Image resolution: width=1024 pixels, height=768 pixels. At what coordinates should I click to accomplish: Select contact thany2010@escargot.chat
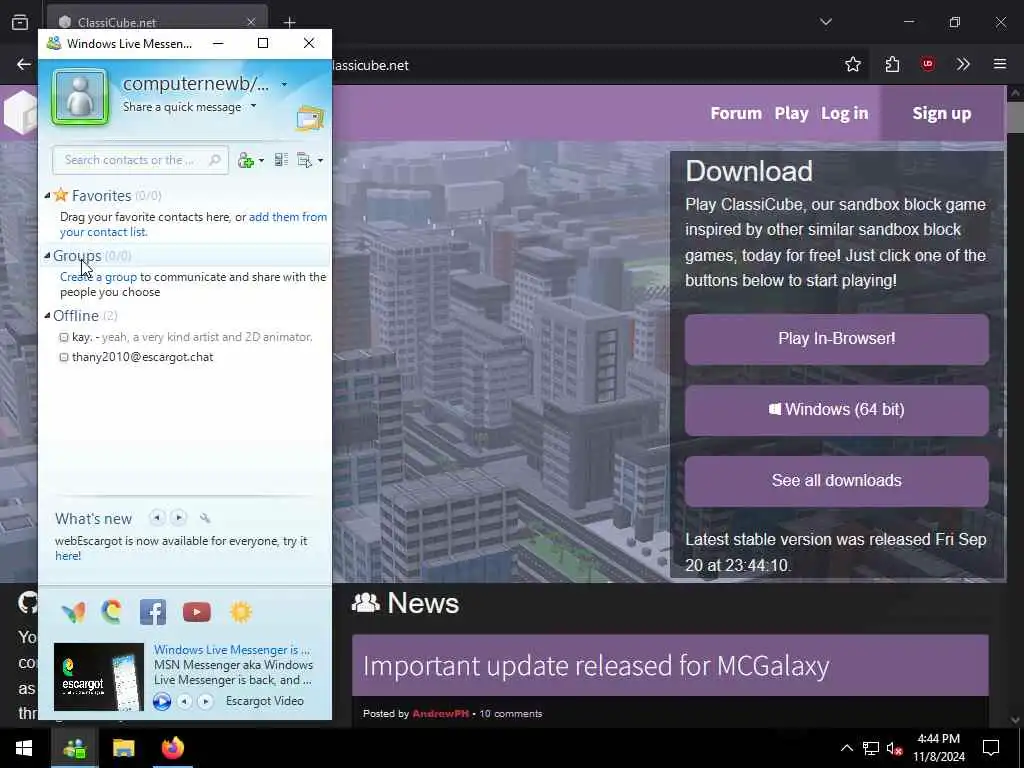[x=136, y=357]
